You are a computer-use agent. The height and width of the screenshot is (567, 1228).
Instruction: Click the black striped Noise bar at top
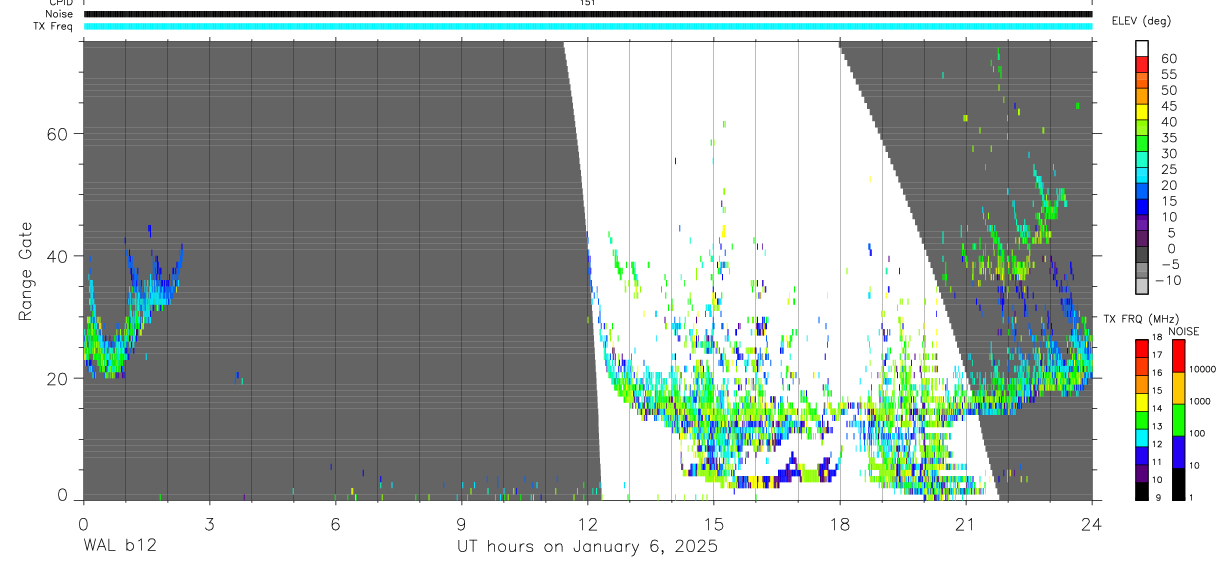point(588,14)
